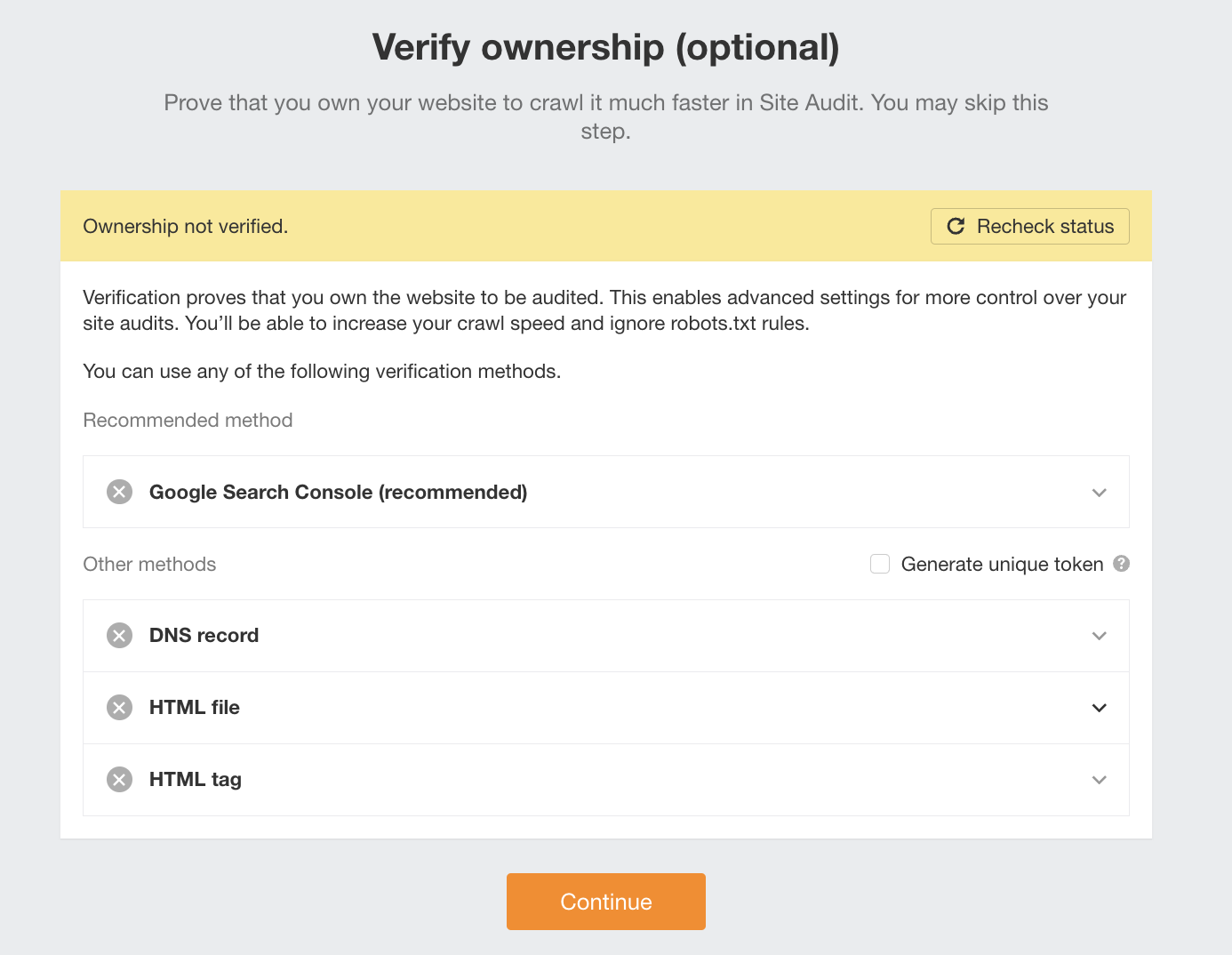Image resolution: width=1232 pixels, height=955 pixels.
Task: Expand the DNS record chevron
Action: click(x=1100, y=636)
